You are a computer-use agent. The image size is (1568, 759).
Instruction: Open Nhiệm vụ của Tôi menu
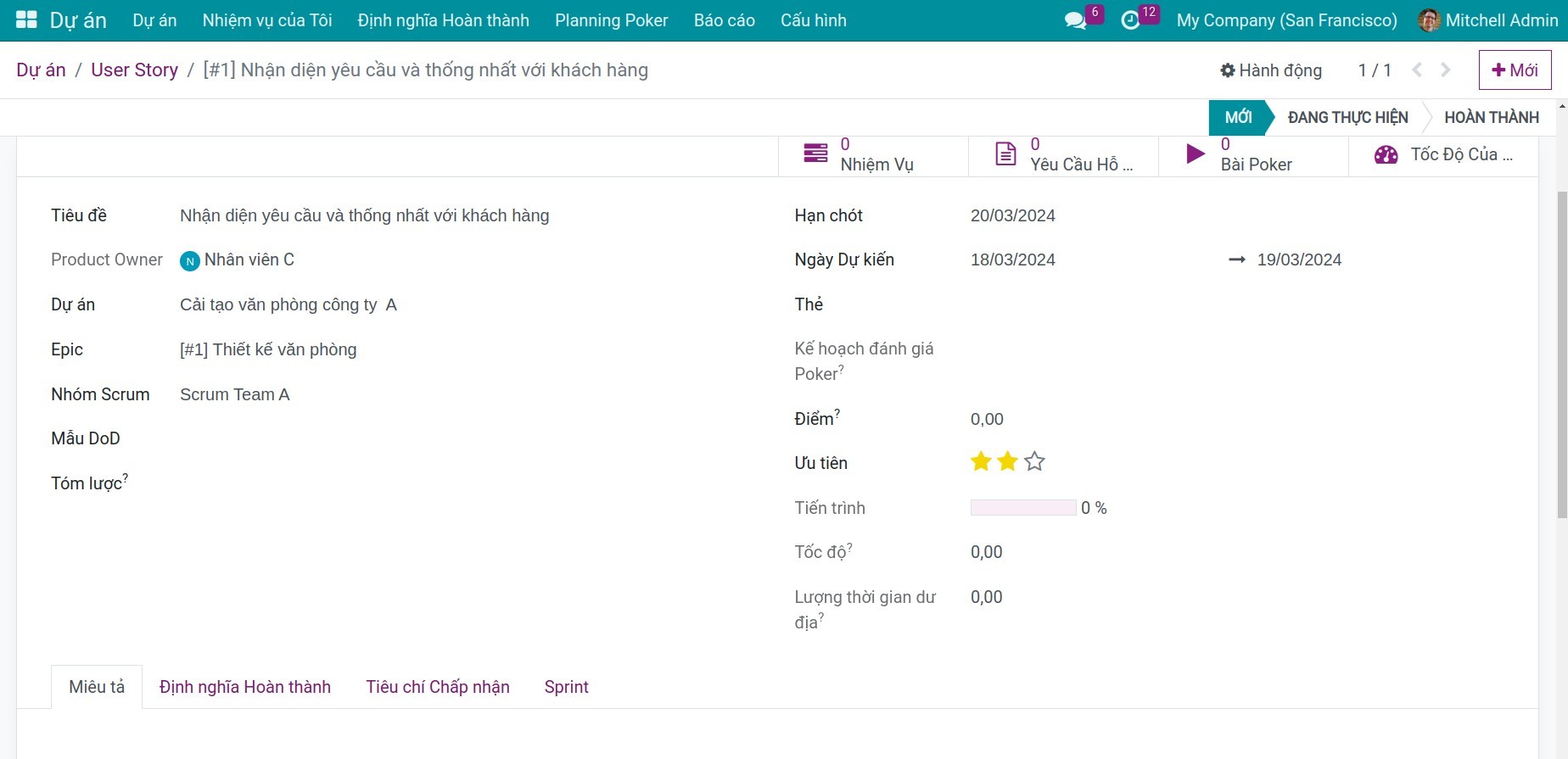click(x=267, y=20)
